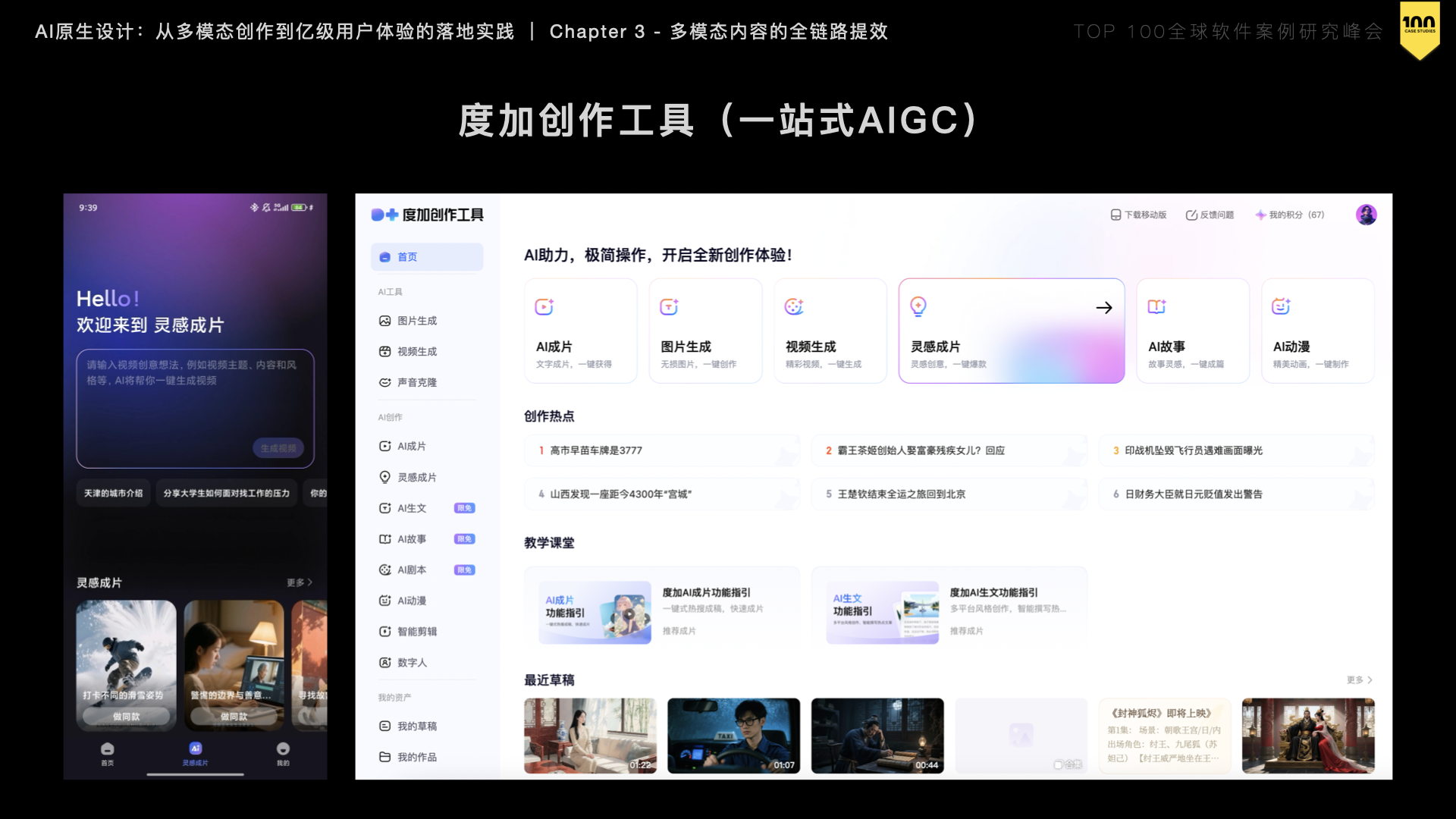
Task: Tap 更多 beside 灵感成片 on phone
Action: [299, 582]
